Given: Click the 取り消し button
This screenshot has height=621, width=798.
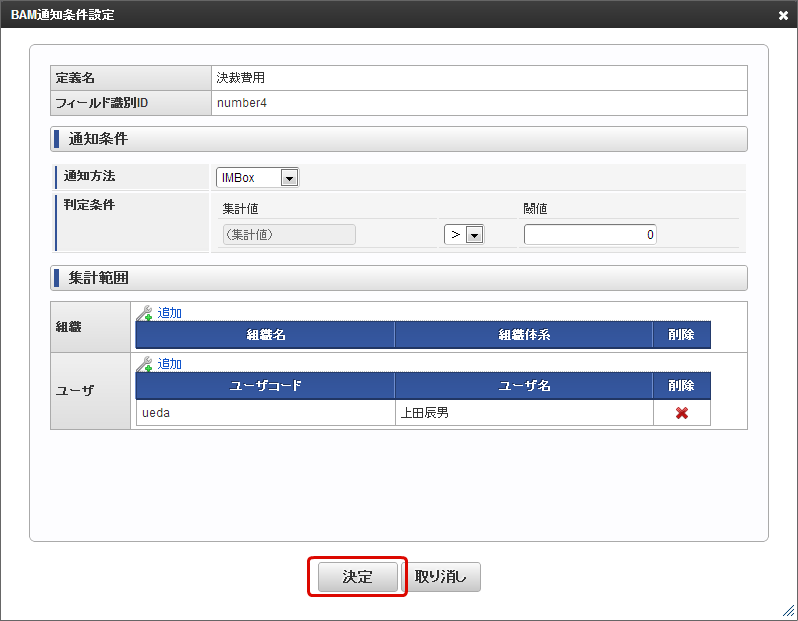Looking at the screenshot, I should [x=441, y=577].
